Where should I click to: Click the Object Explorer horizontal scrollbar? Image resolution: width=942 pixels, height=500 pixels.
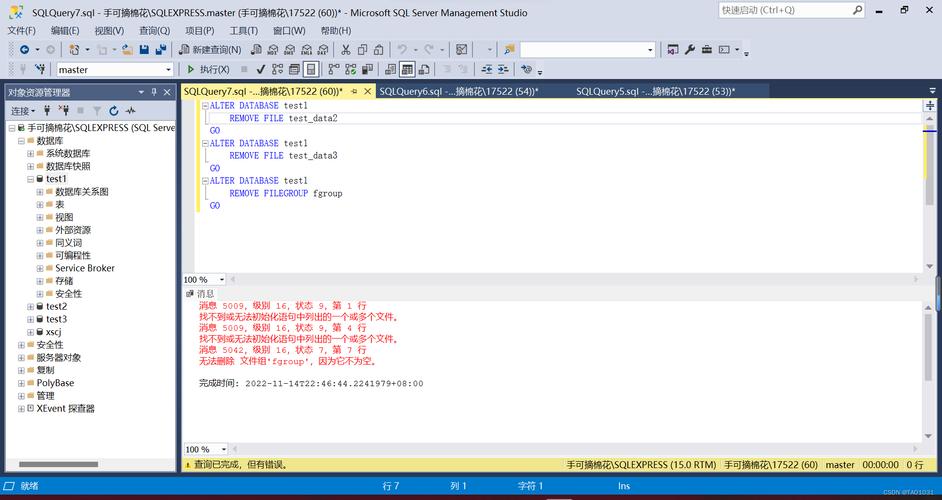(58, 464)
